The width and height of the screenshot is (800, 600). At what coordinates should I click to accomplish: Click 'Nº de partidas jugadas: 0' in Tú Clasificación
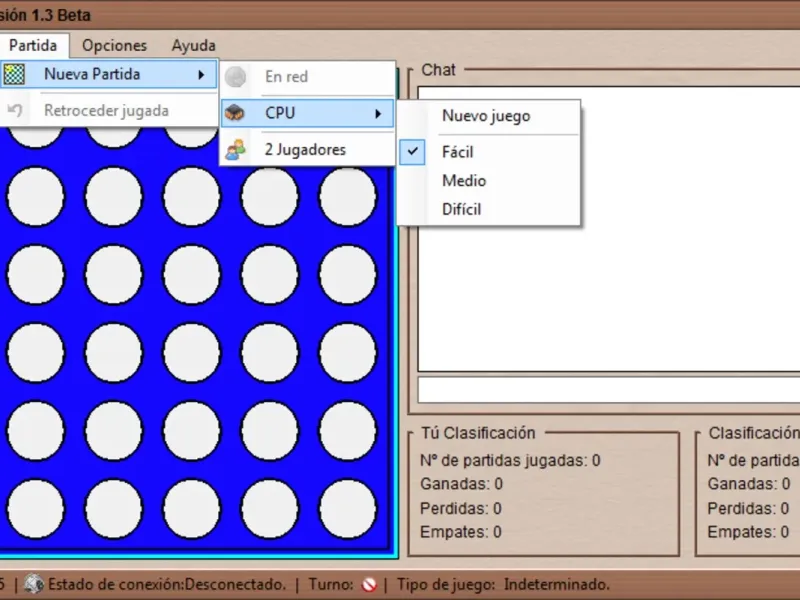point(510,461)
